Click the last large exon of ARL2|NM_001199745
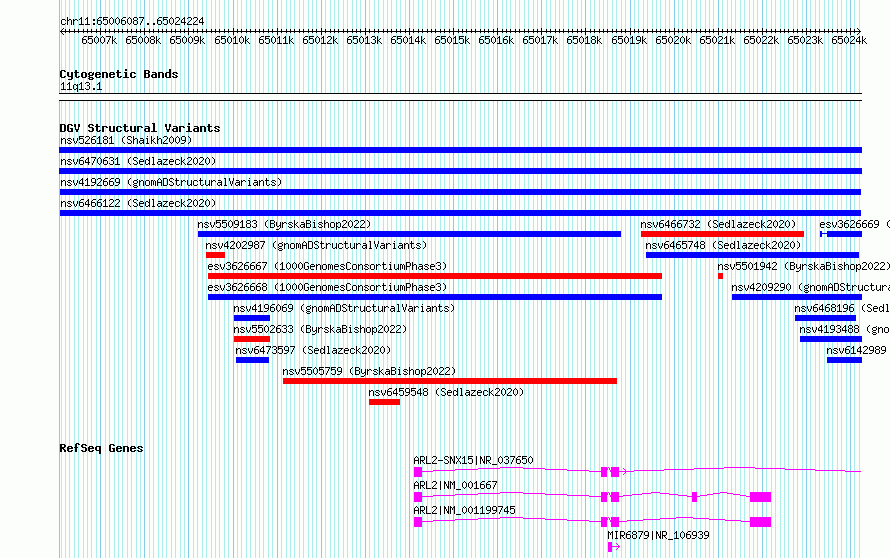This screenshot has width=890, height=558. 761,522
